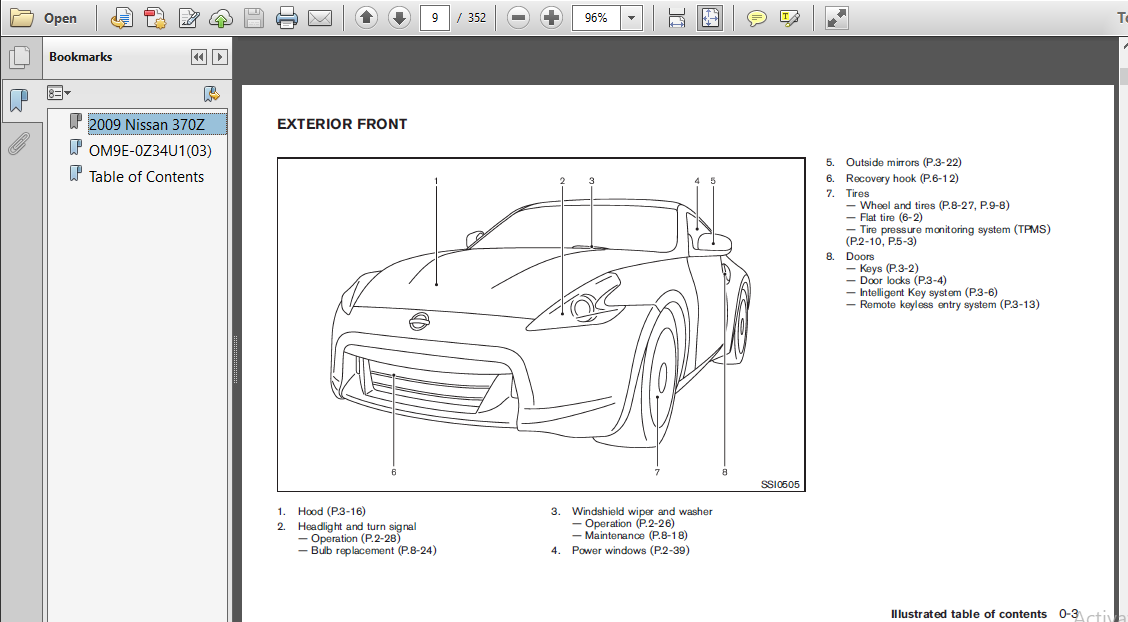Click the Open folder button
The height and width of the screenshot is (622, 1128).
(x=43, y=18)
